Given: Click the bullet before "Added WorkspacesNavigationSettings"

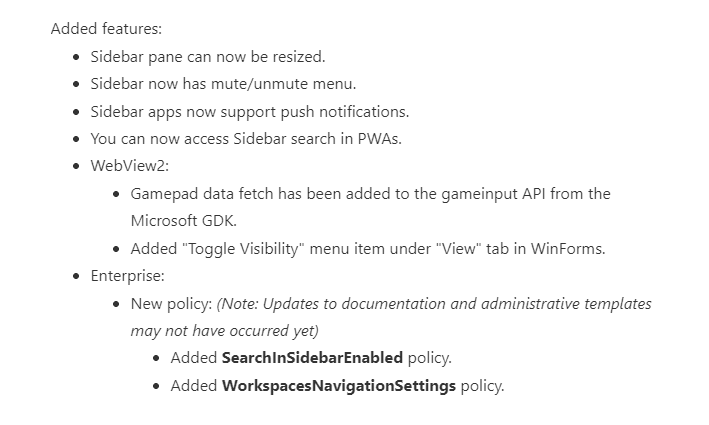Looking at the screenshot, I should pyautogui.click(x=156, y=387).
